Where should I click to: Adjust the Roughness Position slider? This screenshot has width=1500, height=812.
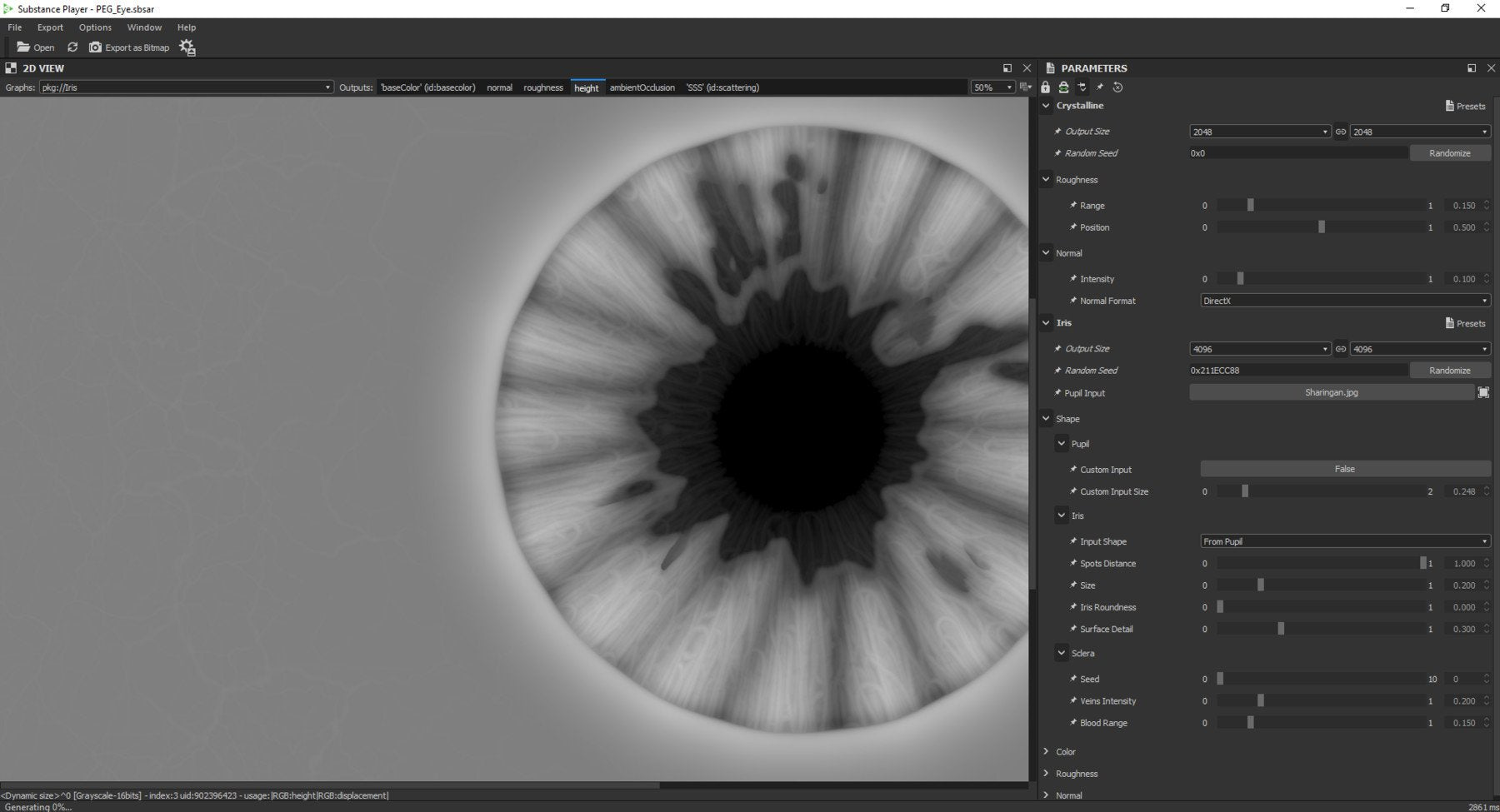click(1322, 227)
